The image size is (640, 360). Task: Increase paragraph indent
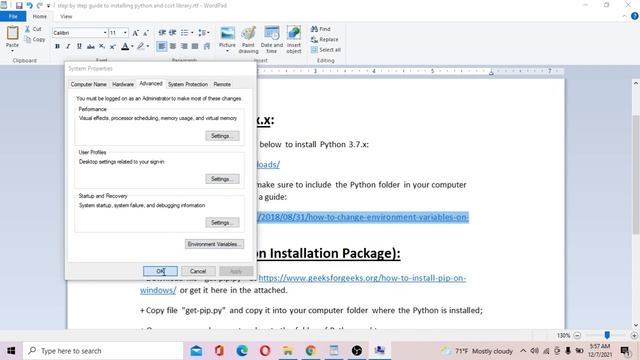pyautogui.click(x=173, y=33)
